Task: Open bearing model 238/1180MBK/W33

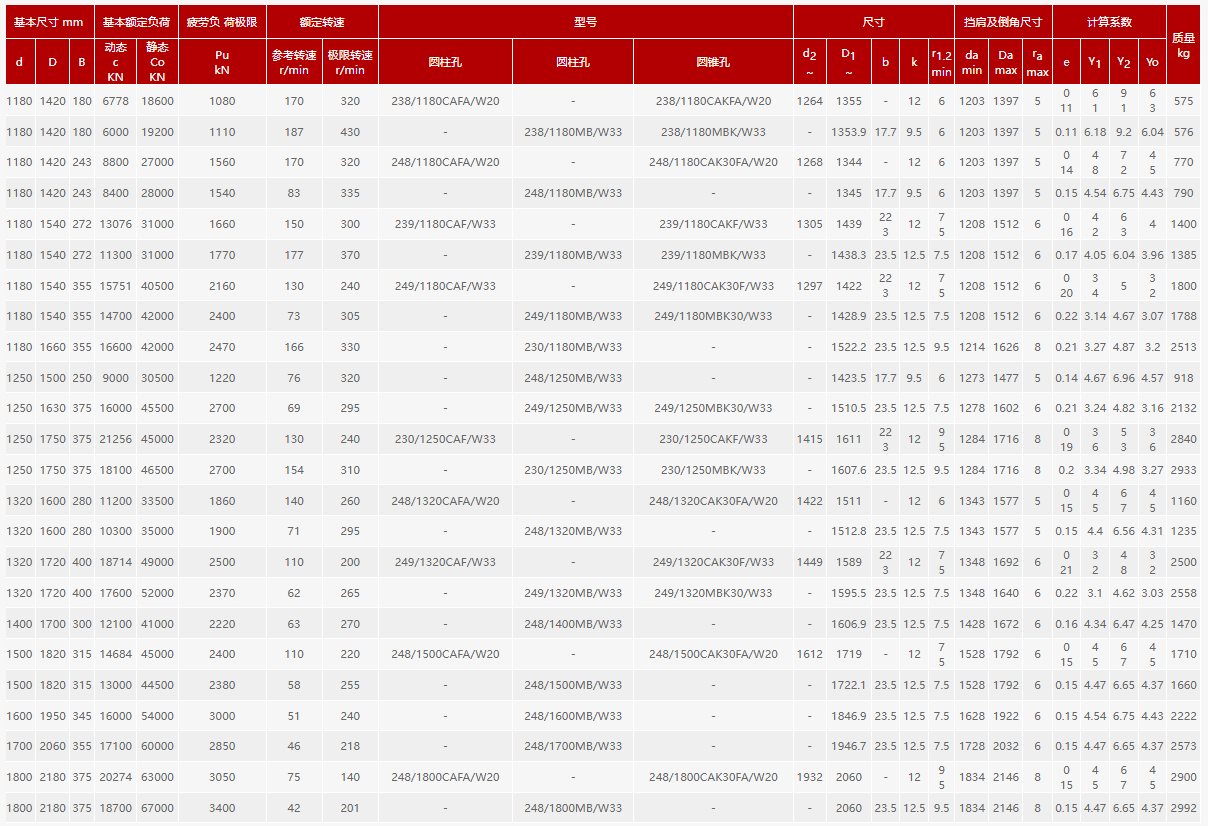Action: click(712, 132)
